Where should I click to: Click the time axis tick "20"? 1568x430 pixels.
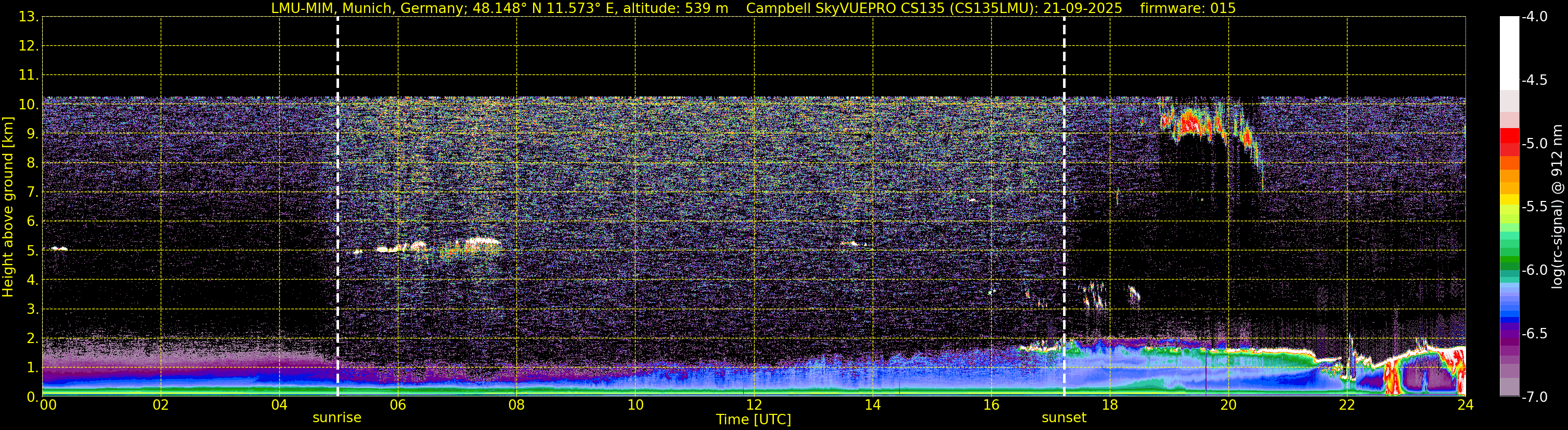1228,406
